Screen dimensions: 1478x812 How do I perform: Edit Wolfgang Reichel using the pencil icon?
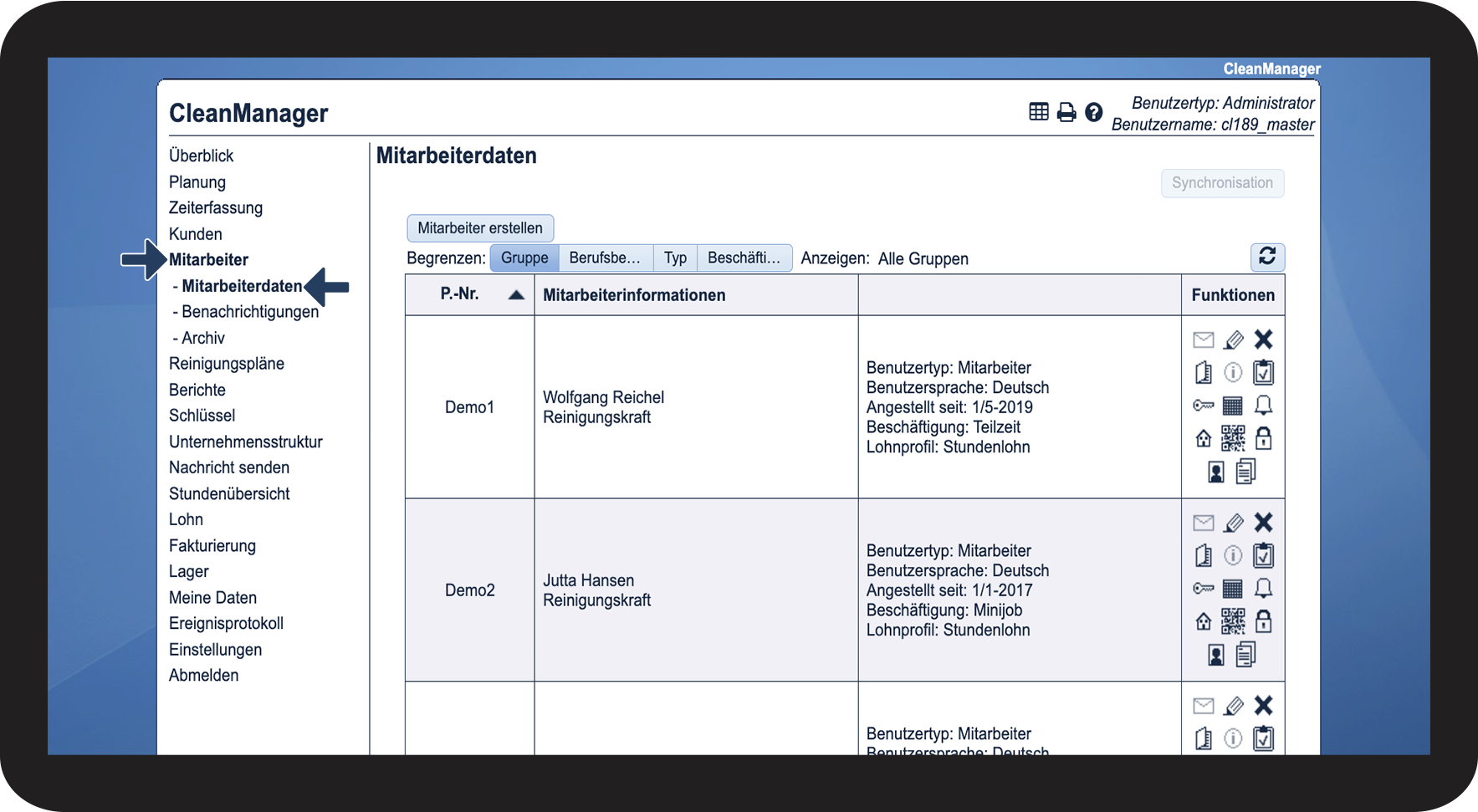(x=1234, y=340)
